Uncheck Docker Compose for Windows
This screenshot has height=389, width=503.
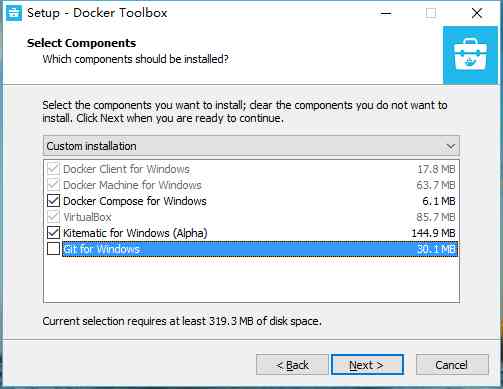53,201
